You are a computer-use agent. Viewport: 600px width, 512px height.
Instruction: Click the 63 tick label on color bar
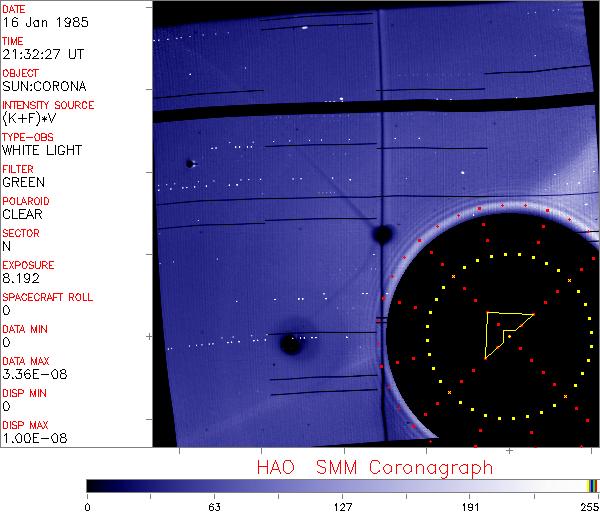pyautogui.click(x=215, y=507)
